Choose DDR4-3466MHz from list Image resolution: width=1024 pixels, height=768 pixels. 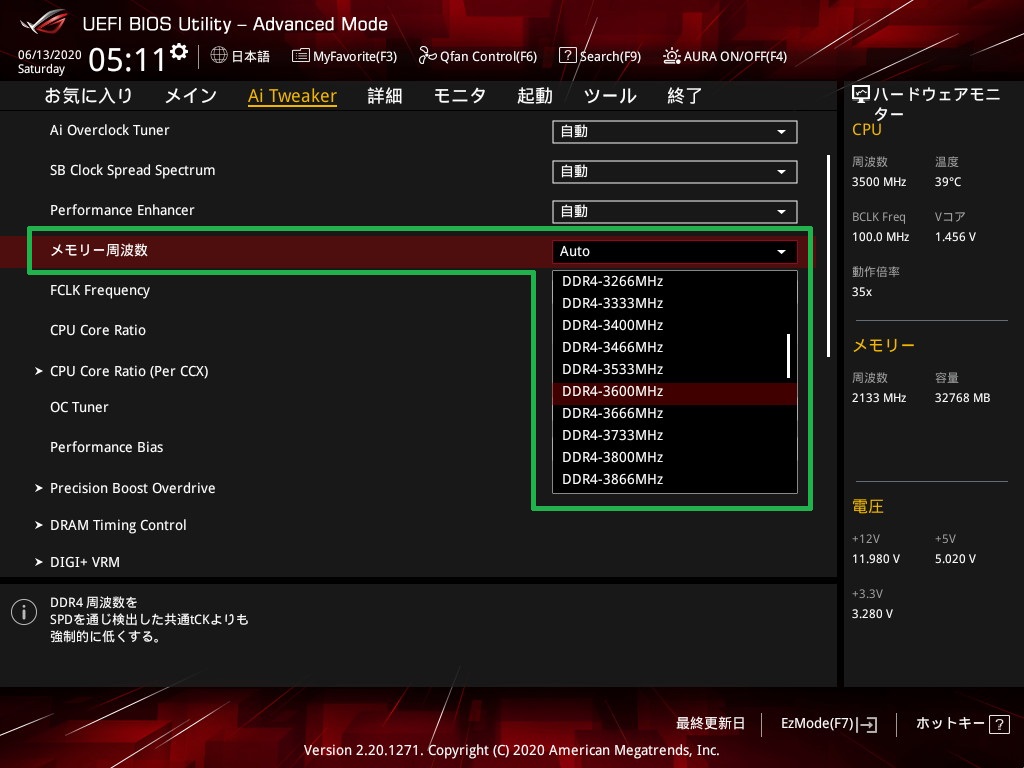click(675, 347)
